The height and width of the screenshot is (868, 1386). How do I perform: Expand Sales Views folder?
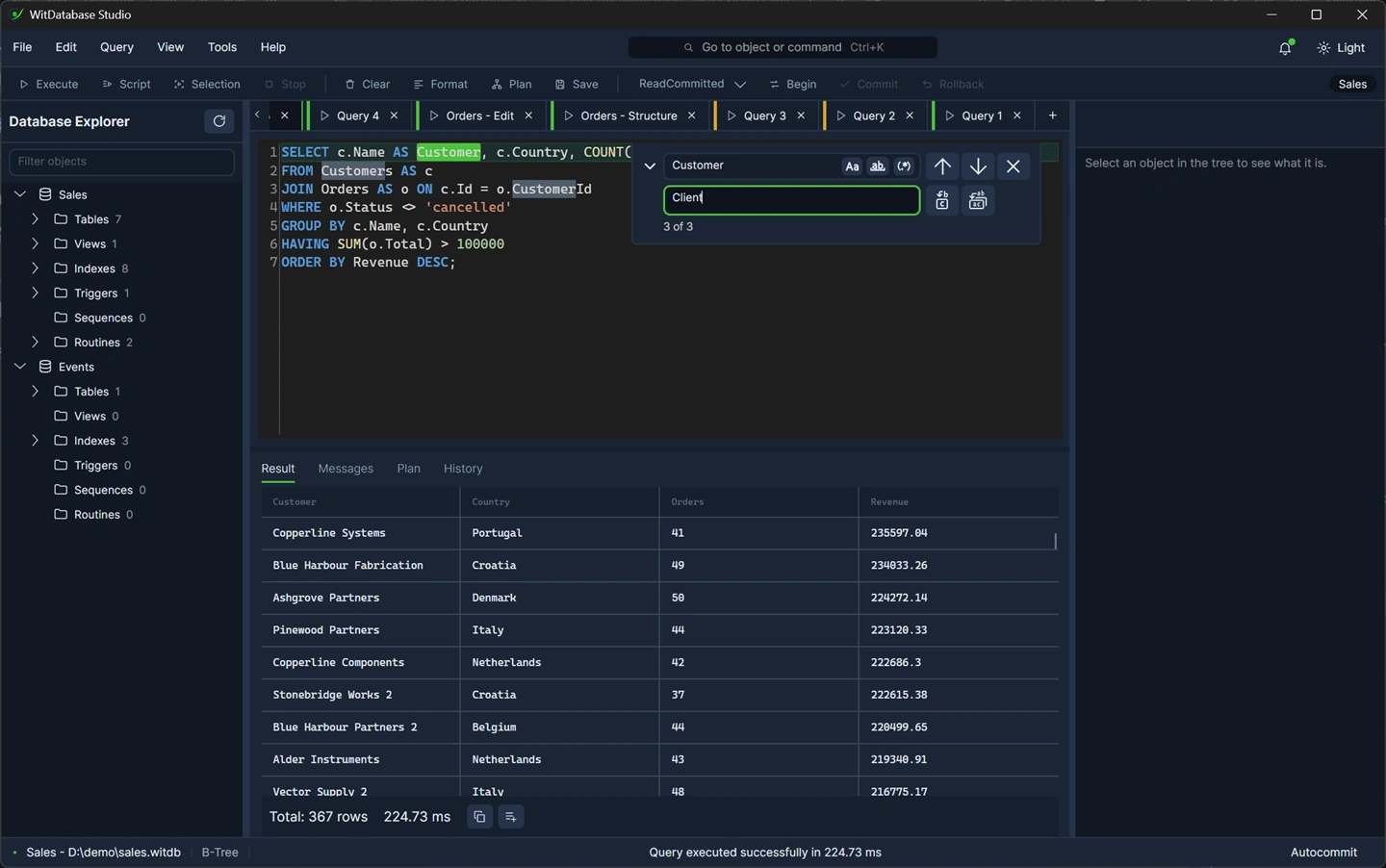tap(35, 244)
